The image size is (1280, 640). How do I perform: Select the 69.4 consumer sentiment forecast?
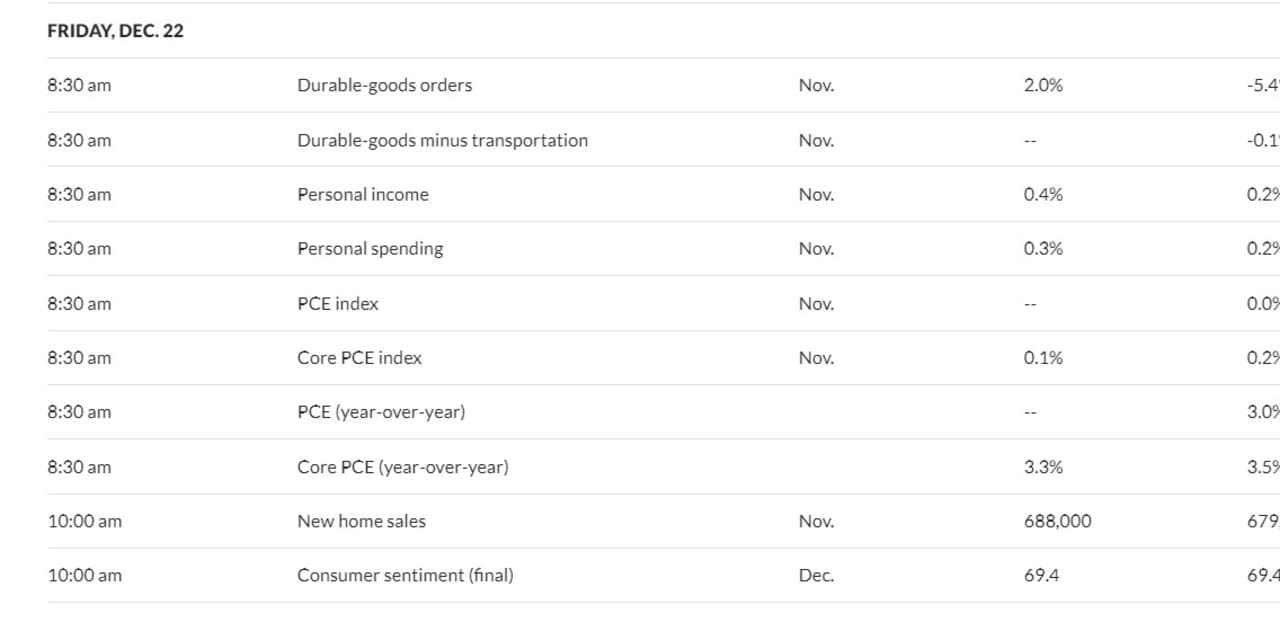pyautogui.click(x=1041, y=575)
